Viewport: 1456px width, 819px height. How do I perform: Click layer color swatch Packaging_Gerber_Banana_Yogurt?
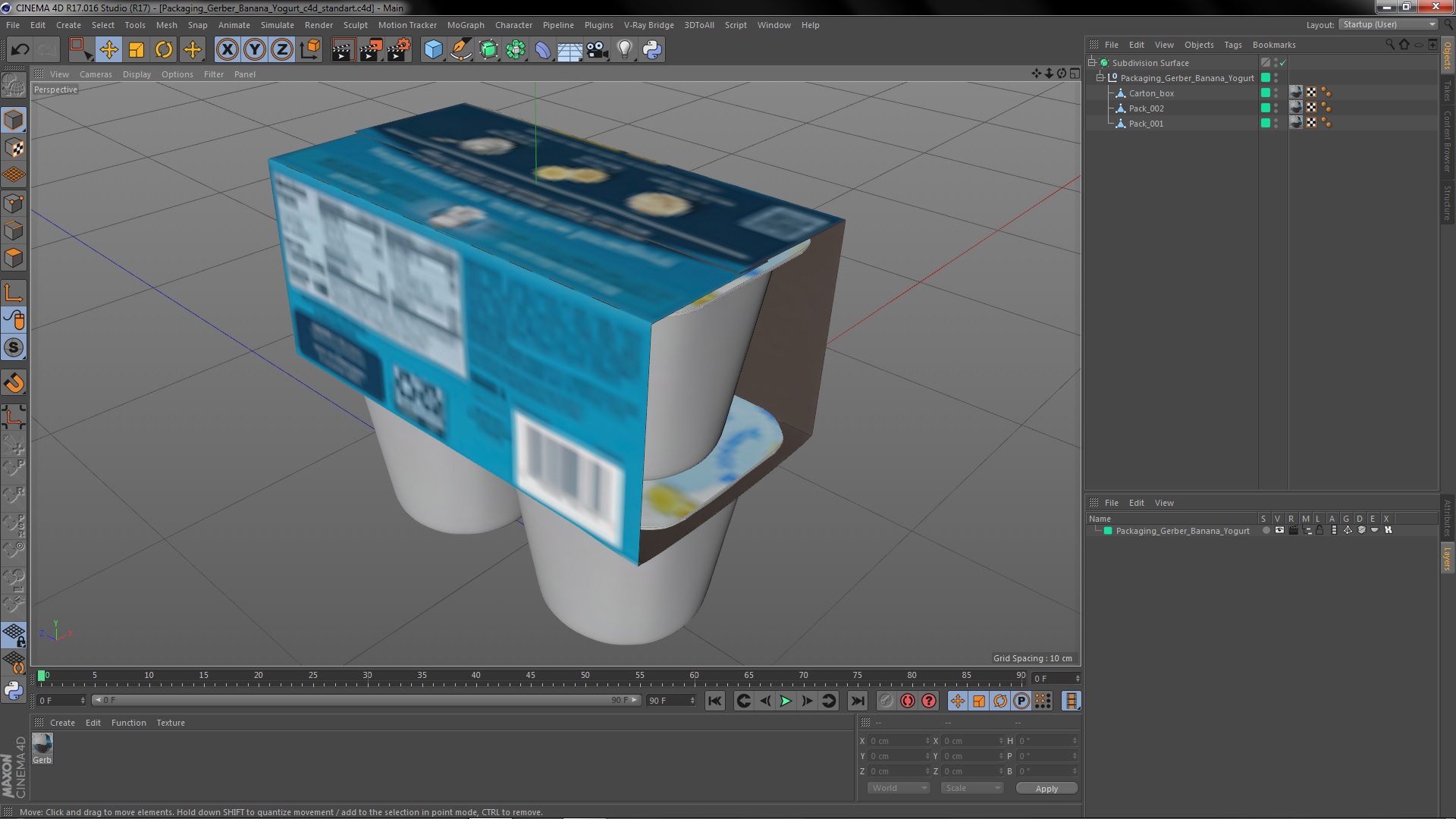[x=1108, y=531]
